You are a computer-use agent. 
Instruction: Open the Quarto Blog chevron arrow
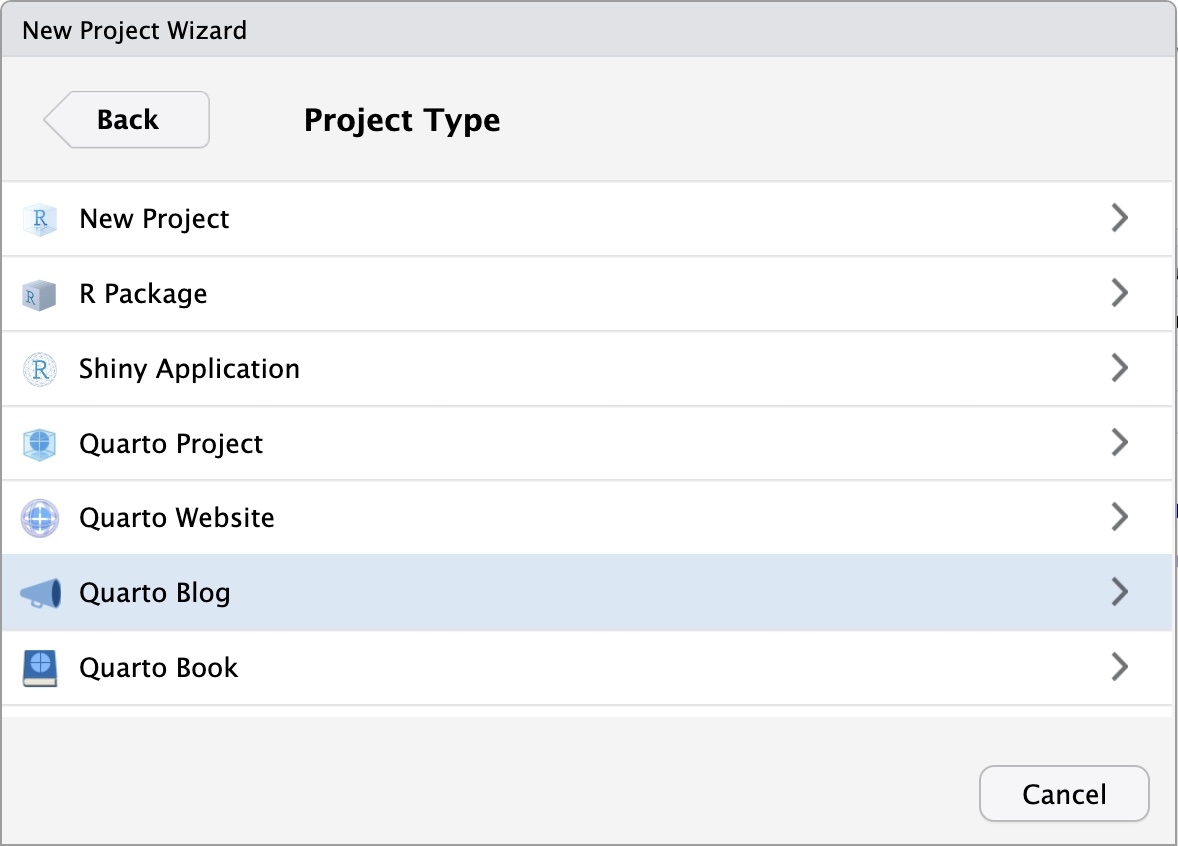coord(1120,592)
